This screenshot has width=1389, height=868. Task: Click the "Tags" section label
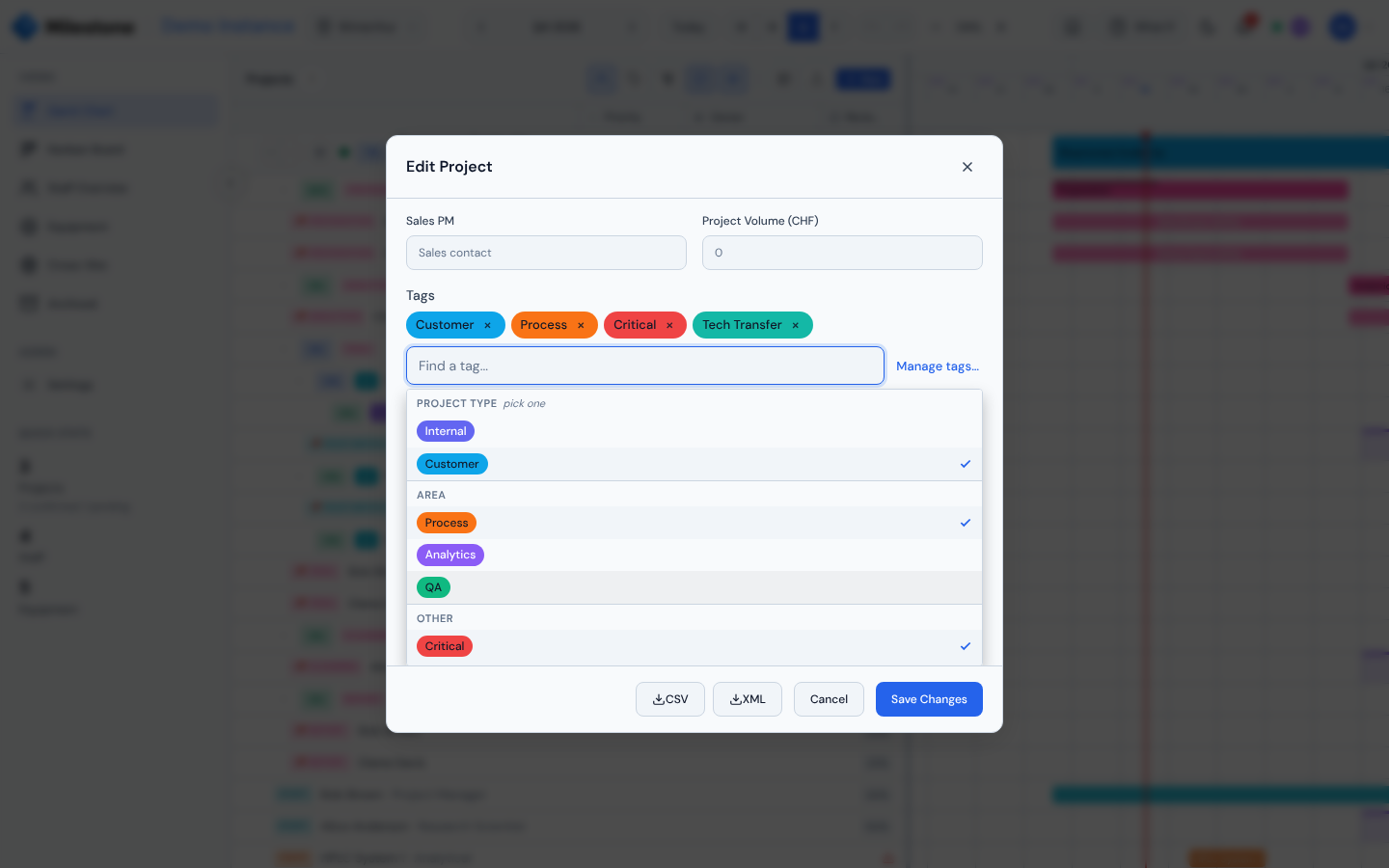click(x=421, y=295)
